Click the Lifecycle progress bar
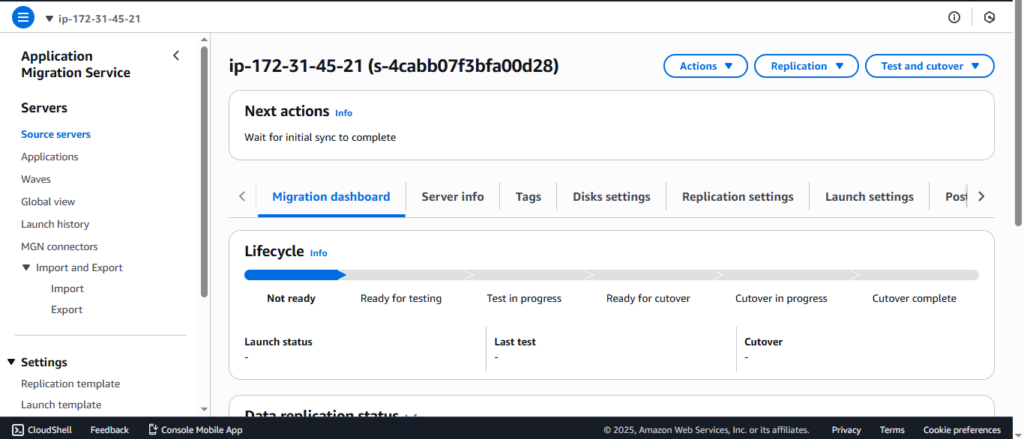Screen dimensions: 1024x439 pyautogui.click(x=611, y=274)
